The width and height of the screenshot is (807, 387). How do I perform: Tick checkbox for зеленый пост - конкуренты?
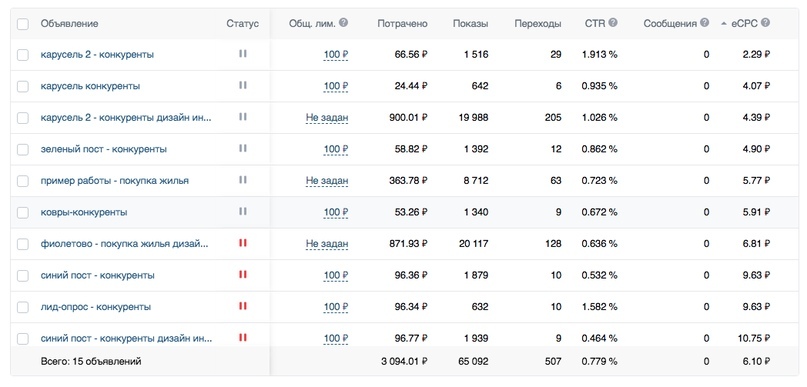click(23, 149)
